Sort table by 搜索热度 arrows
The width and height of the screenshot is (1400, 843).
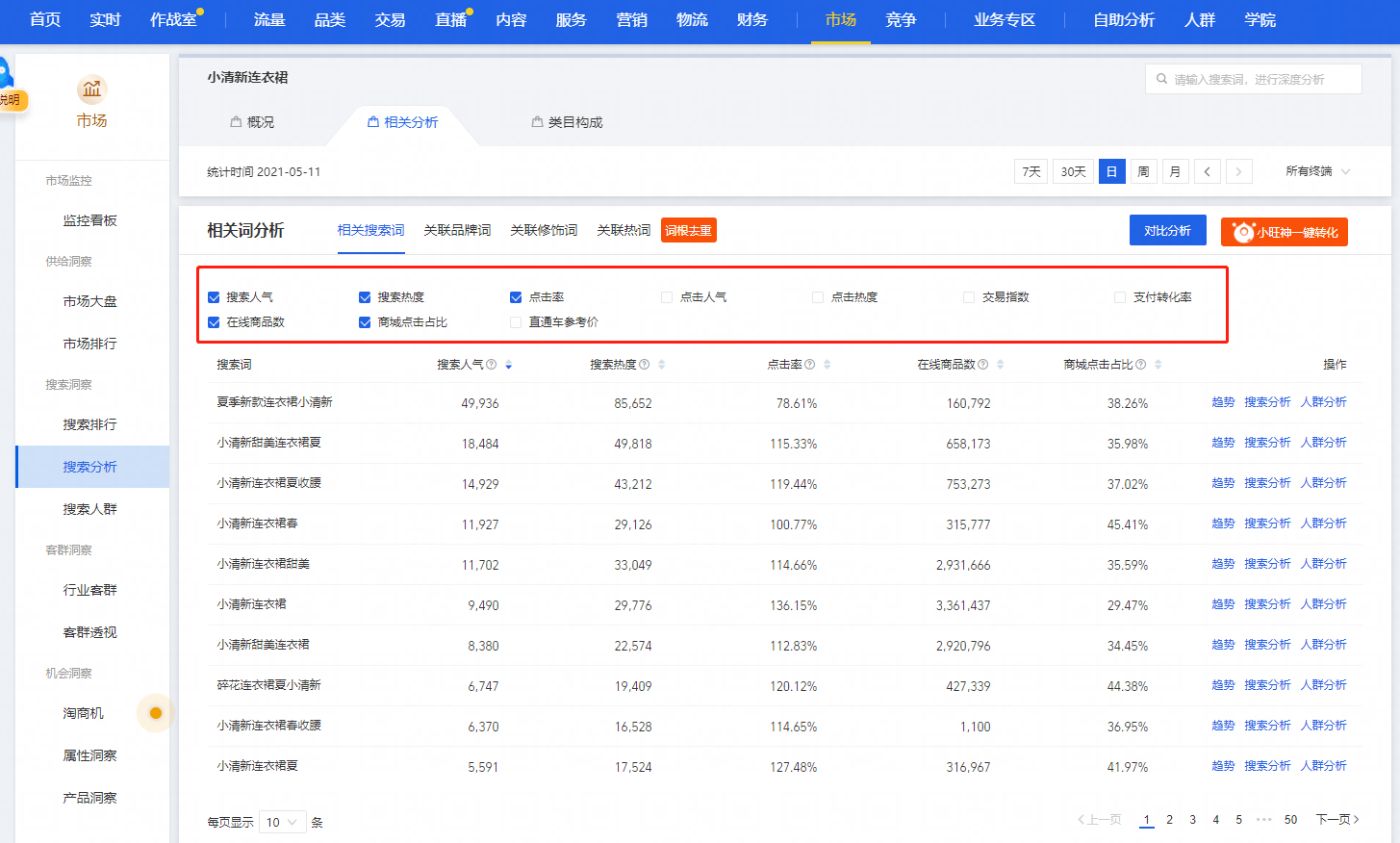(661, 365)
